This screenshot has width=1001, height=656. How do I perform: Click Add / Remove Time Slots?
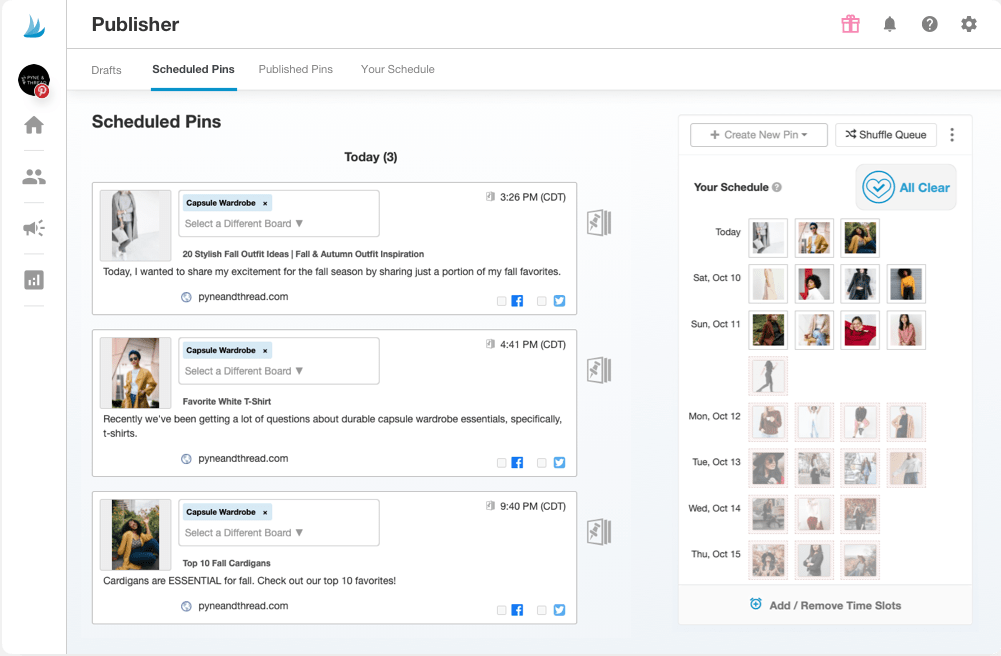click(x=825, y=605)
